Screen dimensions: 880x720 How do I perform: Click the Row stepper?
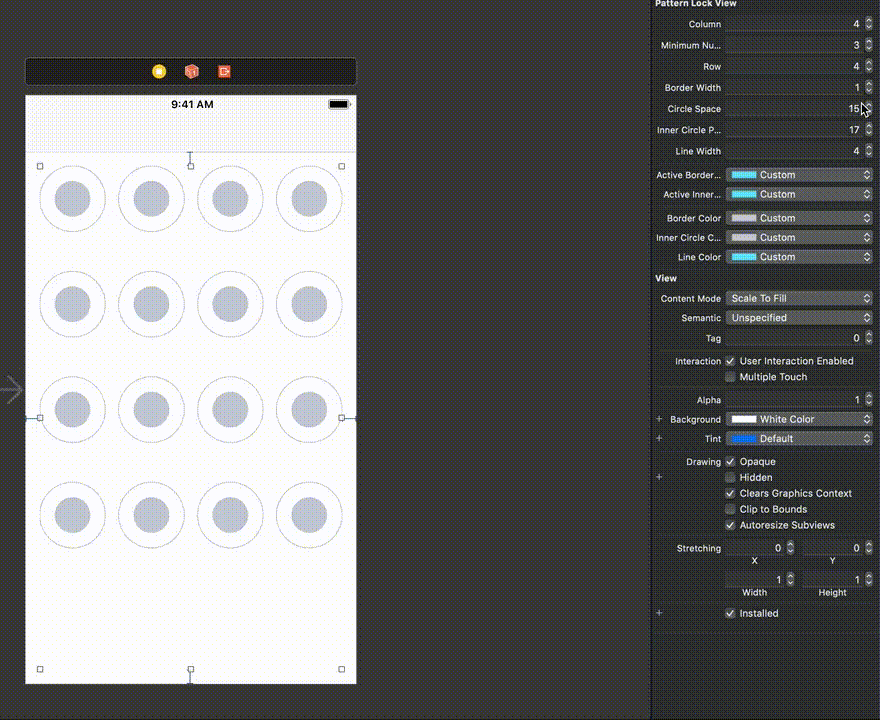pos(869,66)
